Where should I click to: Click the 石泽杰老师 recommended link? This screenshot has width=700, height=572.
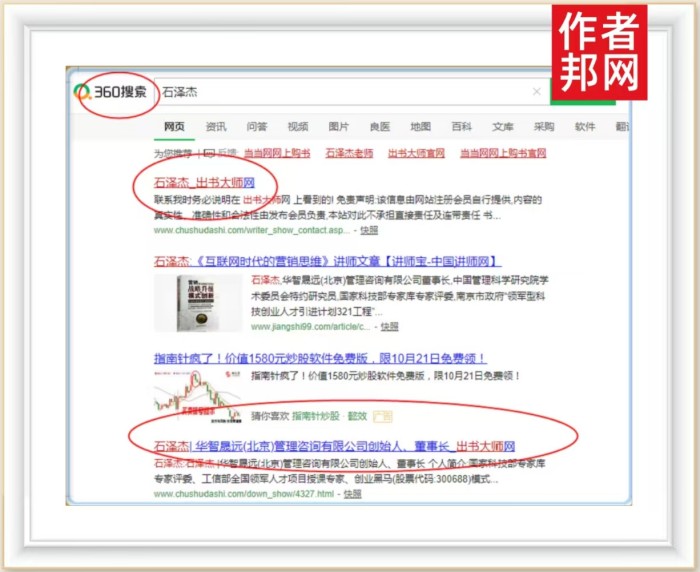[x=351, y=154]
